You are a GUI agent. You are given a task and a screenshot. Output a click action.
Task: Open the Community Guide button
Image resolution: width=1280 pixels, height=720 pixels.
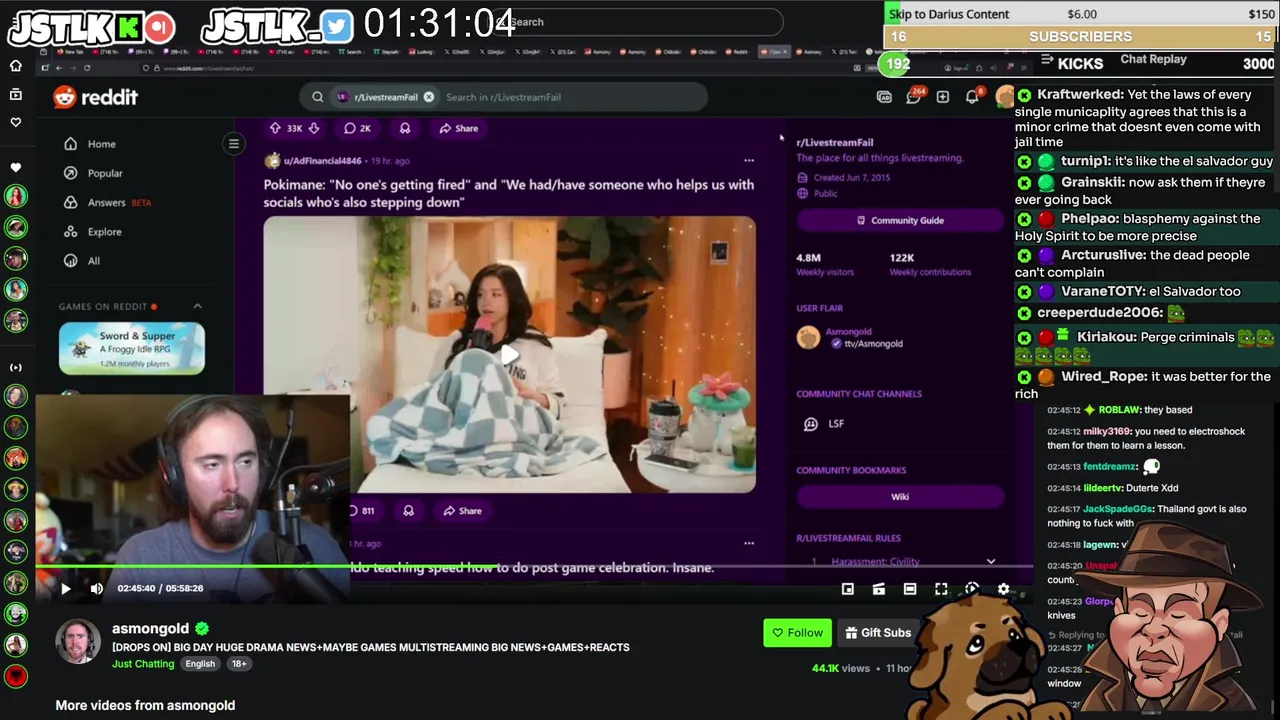tap(900, 220)
